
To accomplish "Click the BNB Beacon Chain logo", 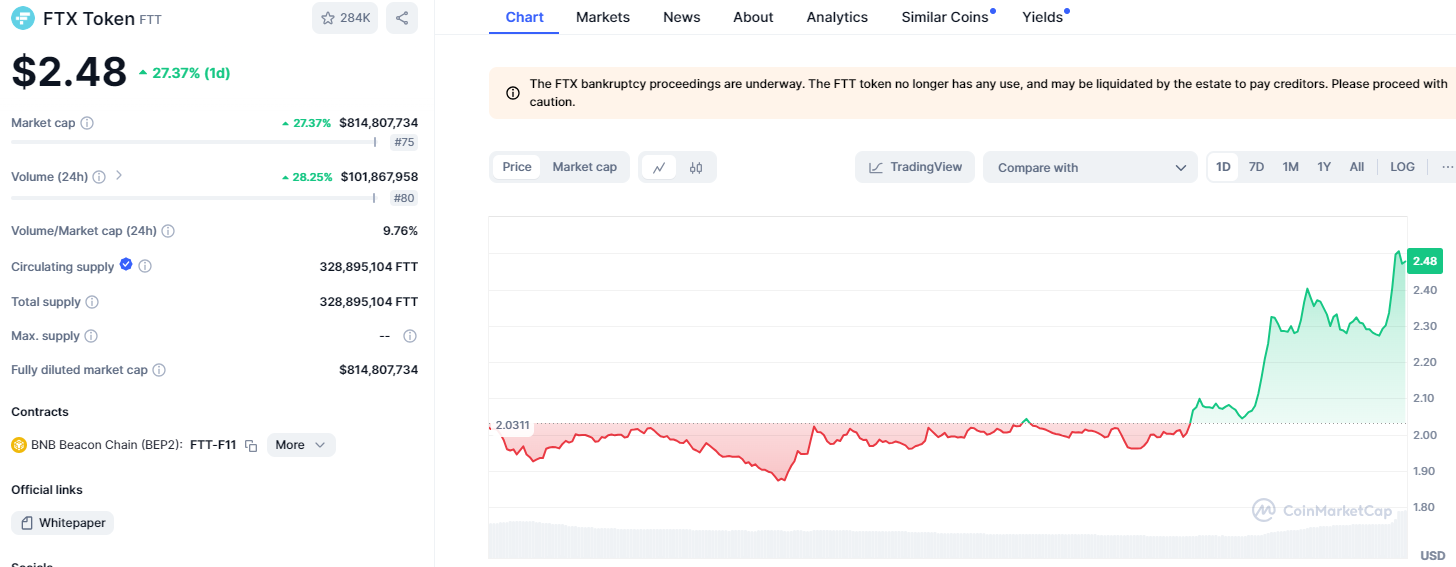I will point(18,445).
